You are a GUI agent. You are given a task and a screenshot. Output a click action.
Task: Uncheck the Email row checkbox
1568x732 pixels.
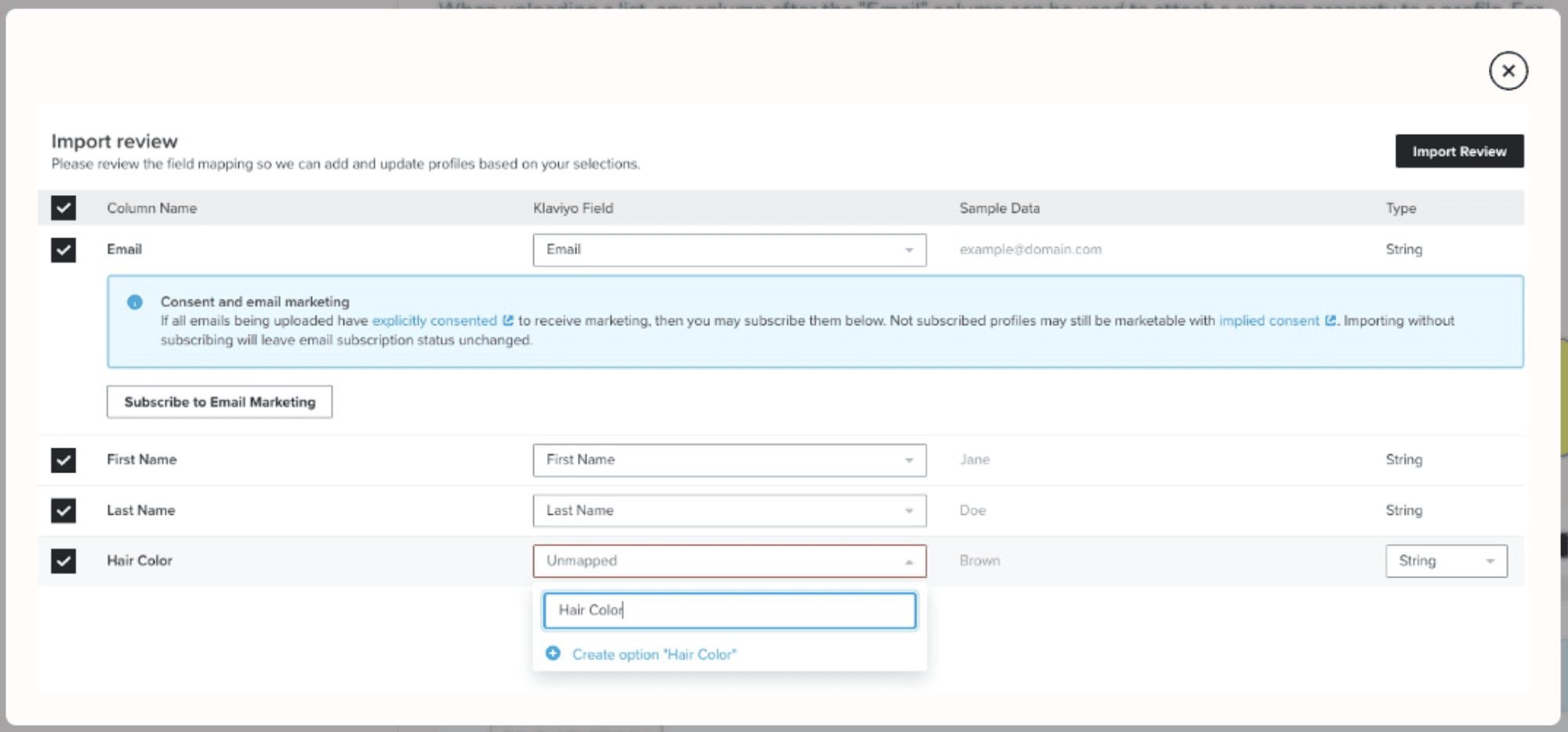point(64,250)
